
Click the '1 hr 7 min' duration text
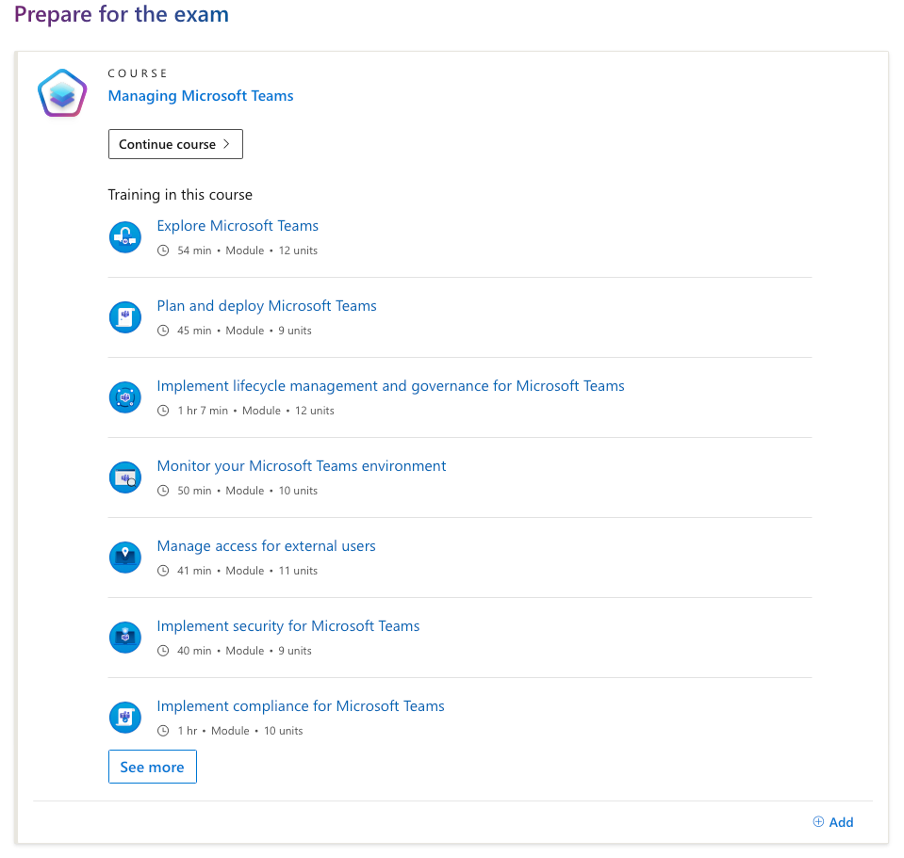202,411
